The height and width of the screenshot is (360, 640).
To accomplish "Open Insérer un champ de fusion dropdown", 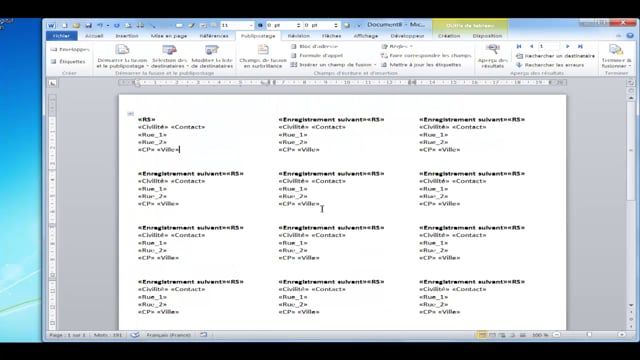I will [x=334, y=65].
